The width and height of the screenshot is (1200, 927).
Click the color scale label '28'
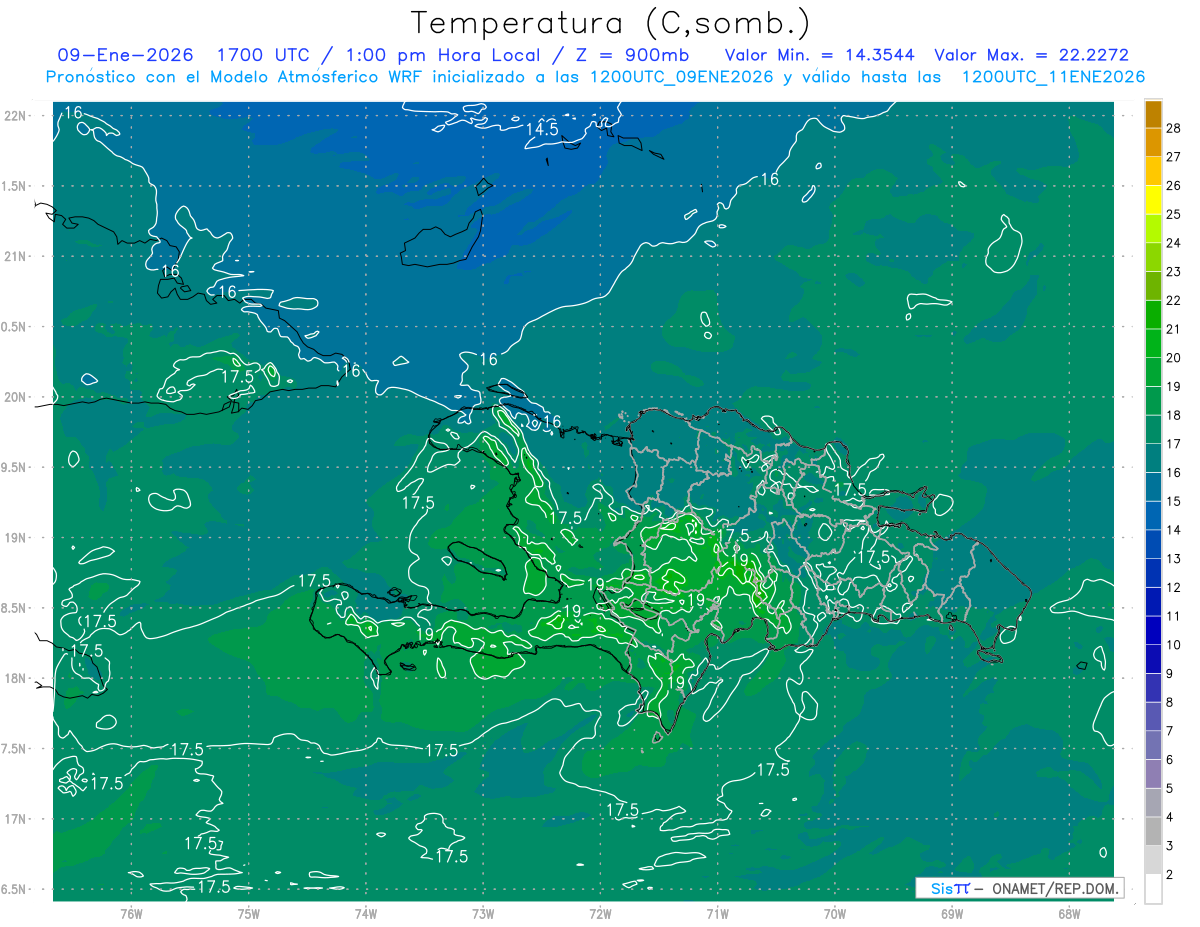(1174, 128)
